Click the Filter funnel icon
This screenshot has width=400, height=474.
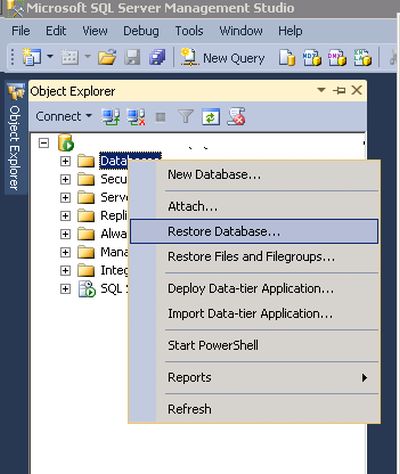[x=186, y=117]
